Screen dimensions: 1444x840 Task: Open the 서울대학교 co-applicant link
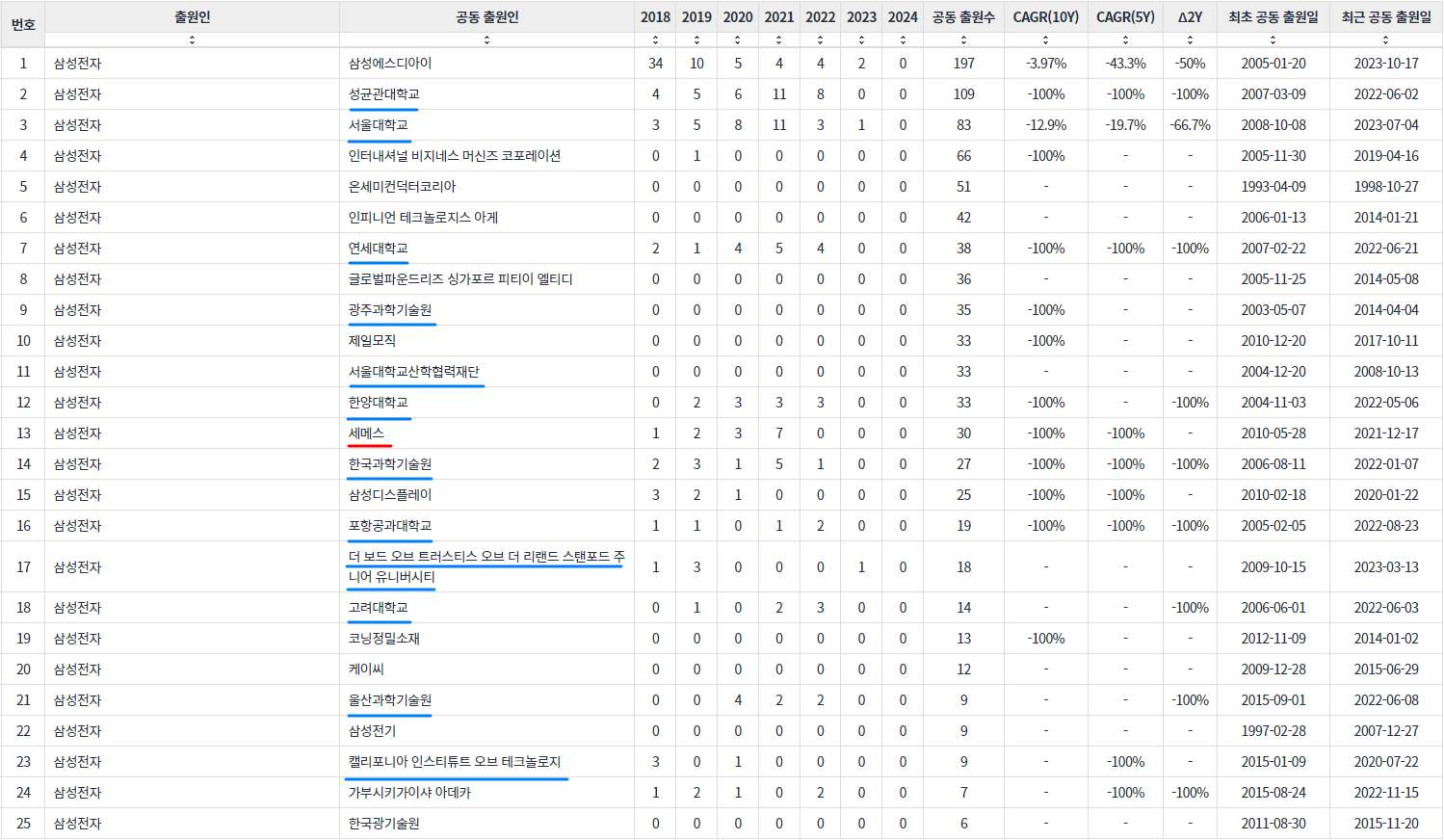pos(378,125)
